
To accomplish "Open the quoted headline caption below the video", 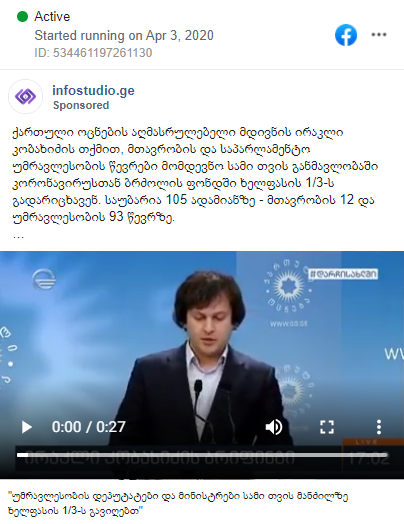I will click(x=178, y=503).
